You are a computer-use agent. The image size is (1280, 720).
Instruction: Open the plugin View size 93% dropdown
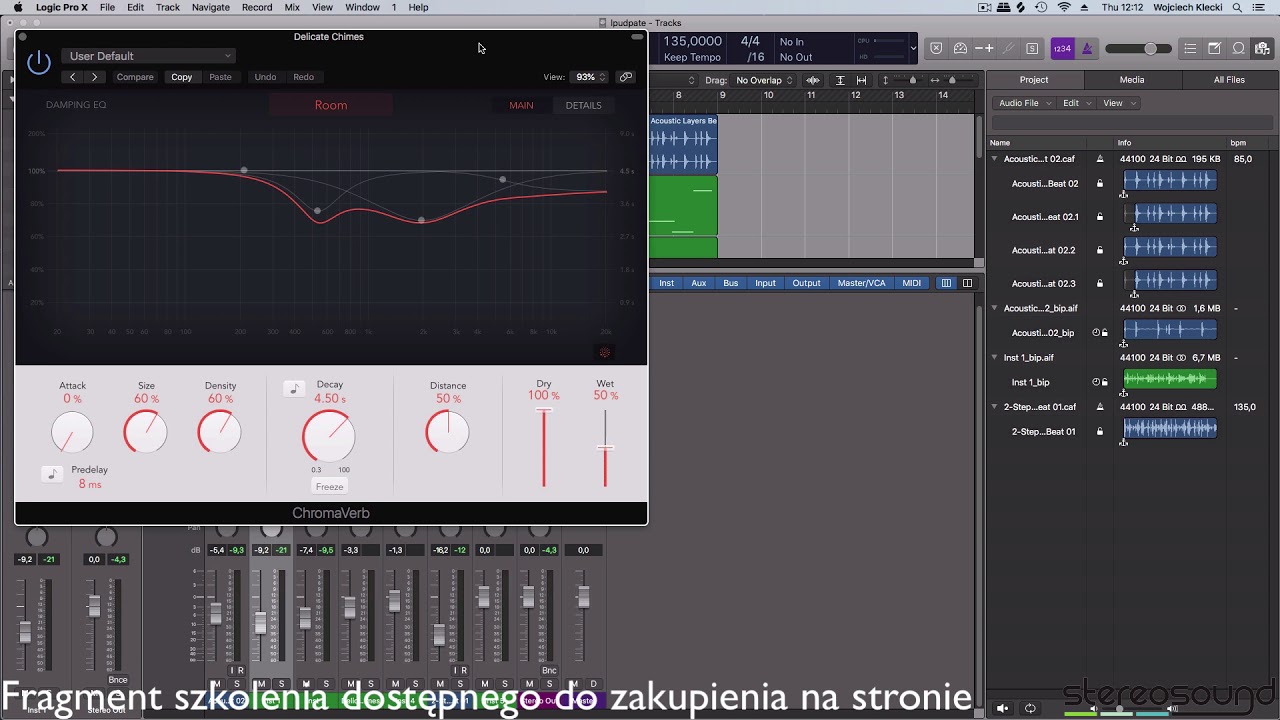point(588,77)
